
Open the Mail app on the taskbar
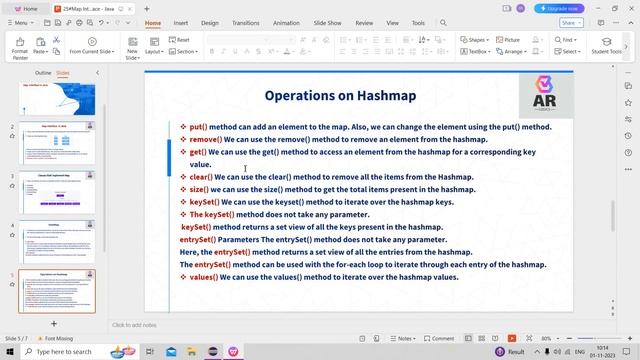point(171,351)
